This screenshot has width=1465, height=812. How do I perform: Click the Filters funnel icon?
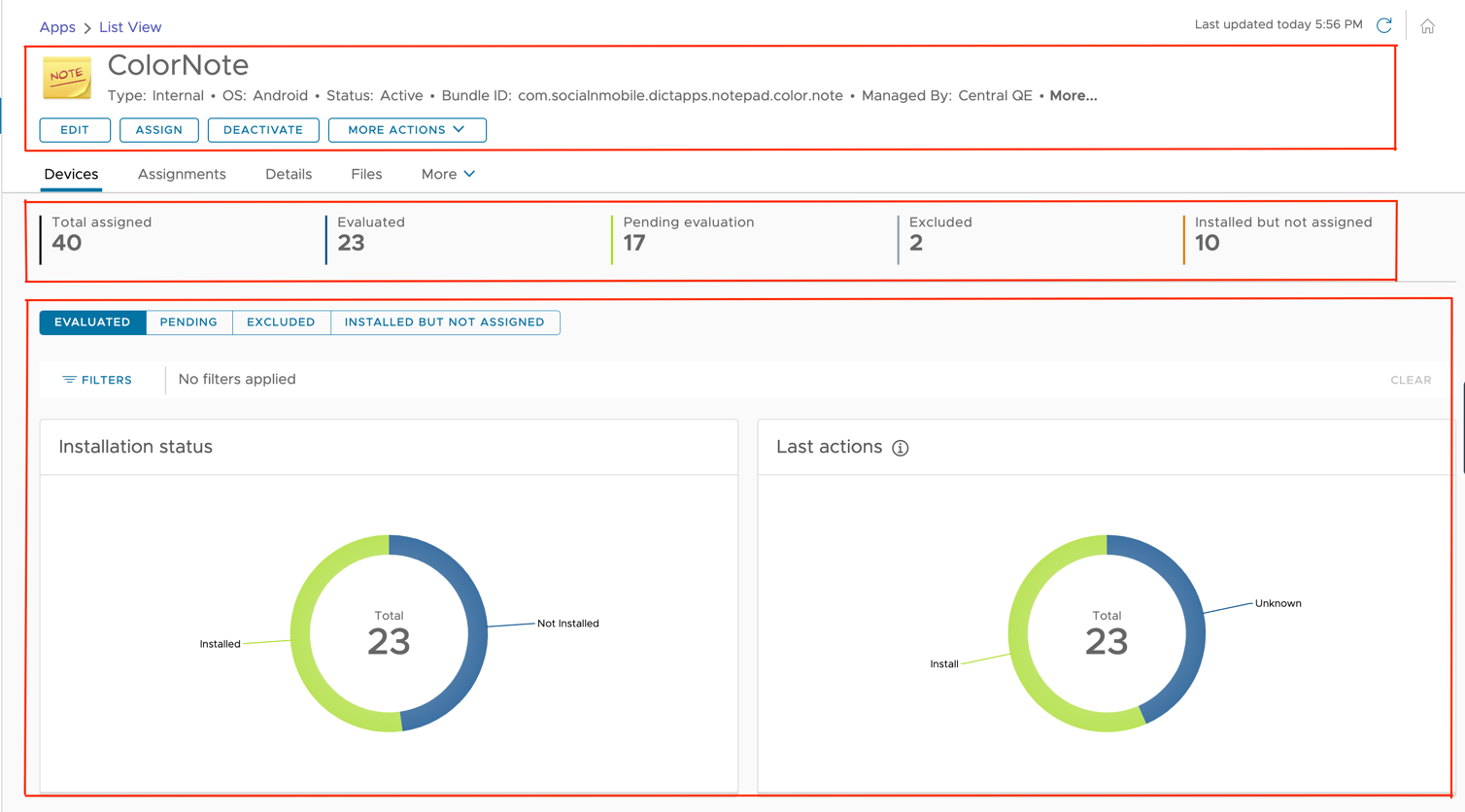(69, 380)
